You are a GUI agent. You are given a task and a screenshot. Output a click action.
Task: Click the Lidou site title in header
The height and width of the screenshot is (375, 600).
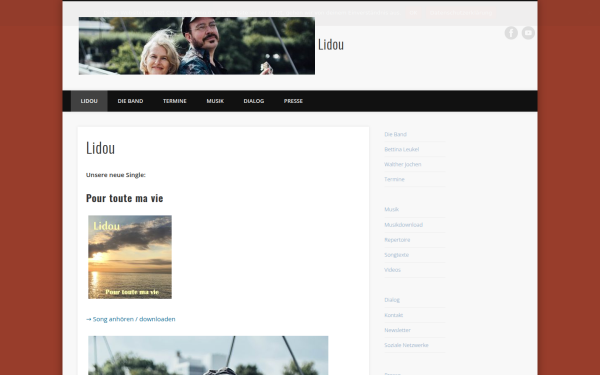(x=331, y=44)
